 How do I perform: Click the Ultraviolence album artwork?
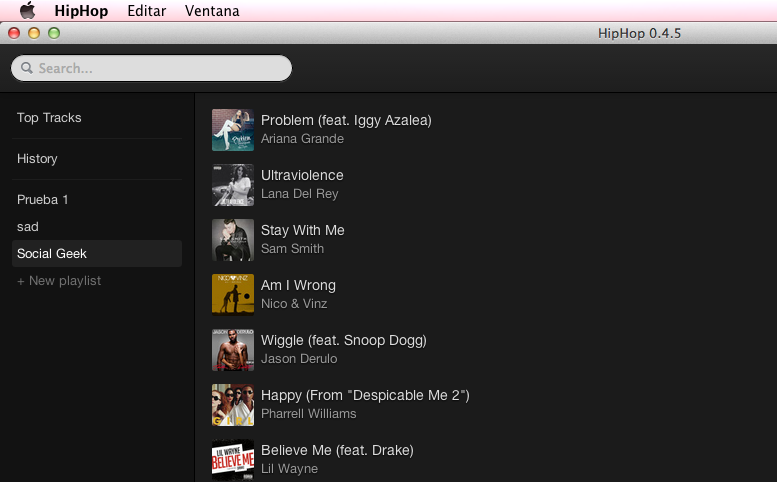pos(232,185)
